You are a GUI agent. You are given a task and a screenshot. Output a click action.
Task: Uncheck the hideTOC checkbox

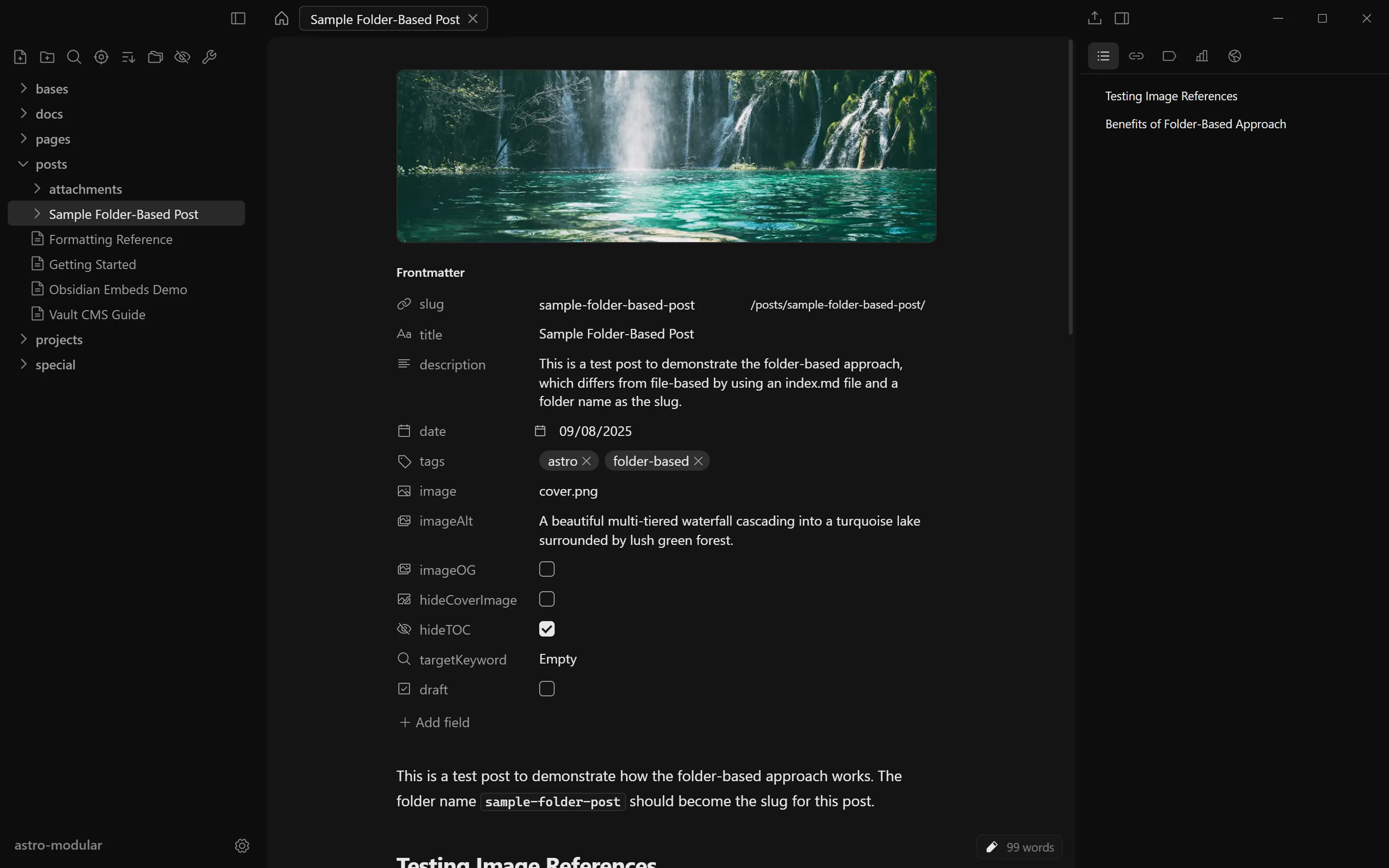[546, 629]
